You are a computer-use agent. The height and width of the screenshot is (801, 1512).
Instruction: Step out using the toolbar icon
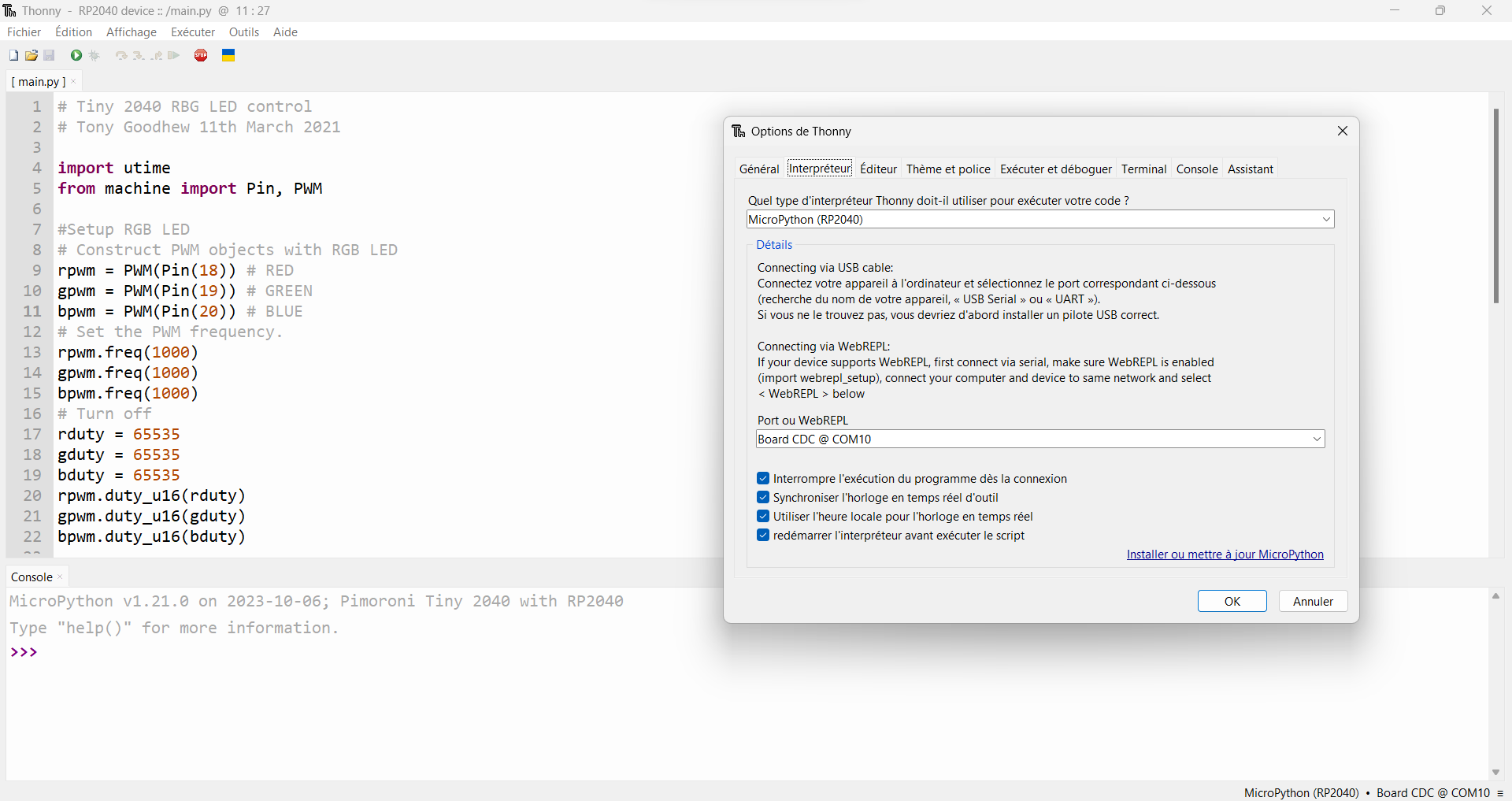tap(157, 55)
